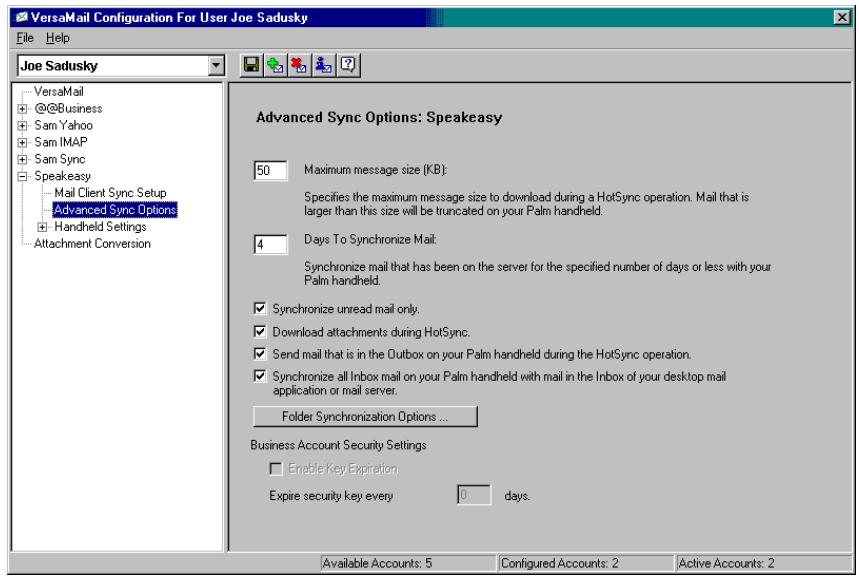859x578 pixels.
Task: Click Folder Synchronization Options button
Action: (x=365, y=416)
